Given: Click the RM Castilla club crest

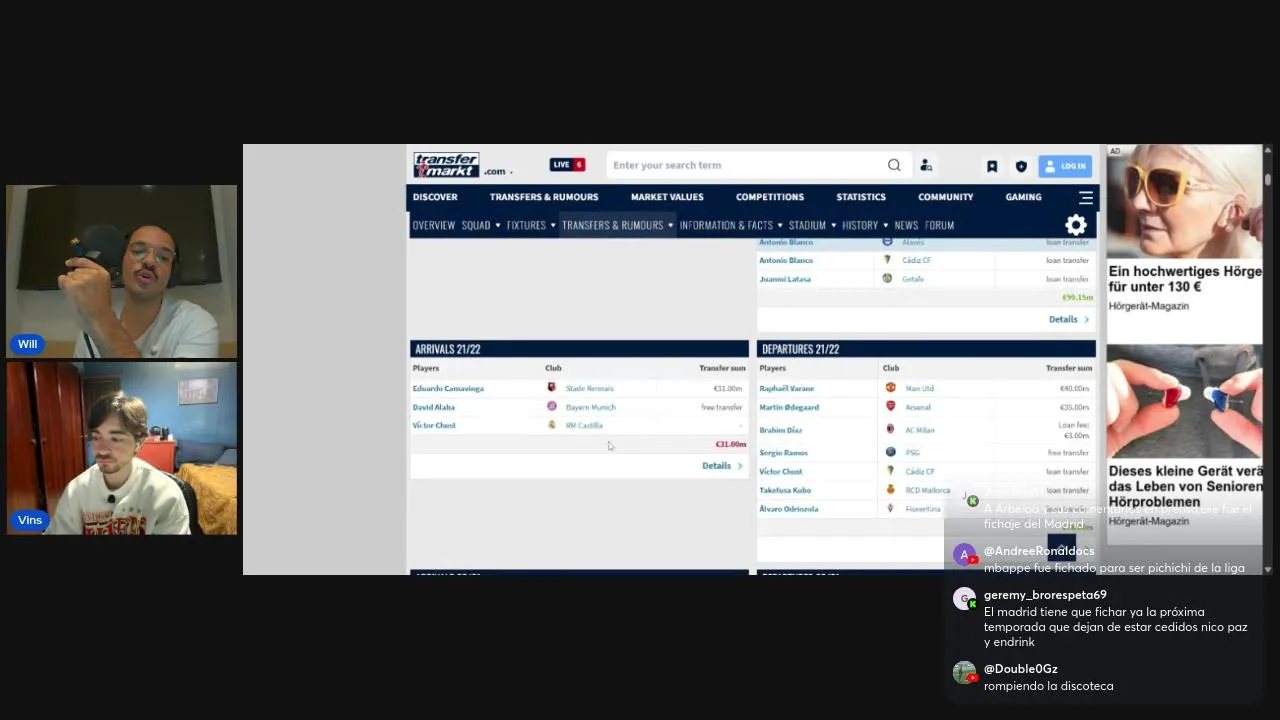Looking at the screenshot, I should point(551,425).
